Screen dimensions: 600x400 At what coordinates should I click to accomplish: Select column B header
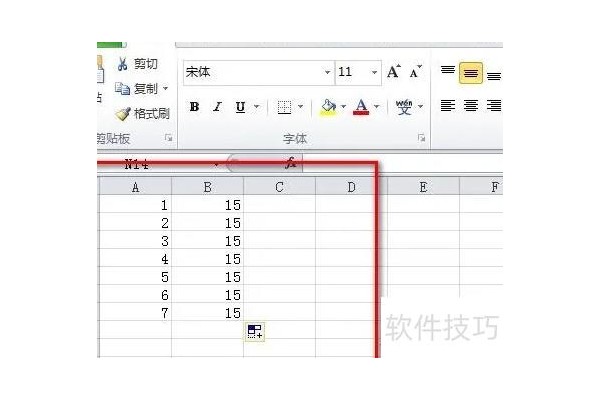(x=207, y=187)
